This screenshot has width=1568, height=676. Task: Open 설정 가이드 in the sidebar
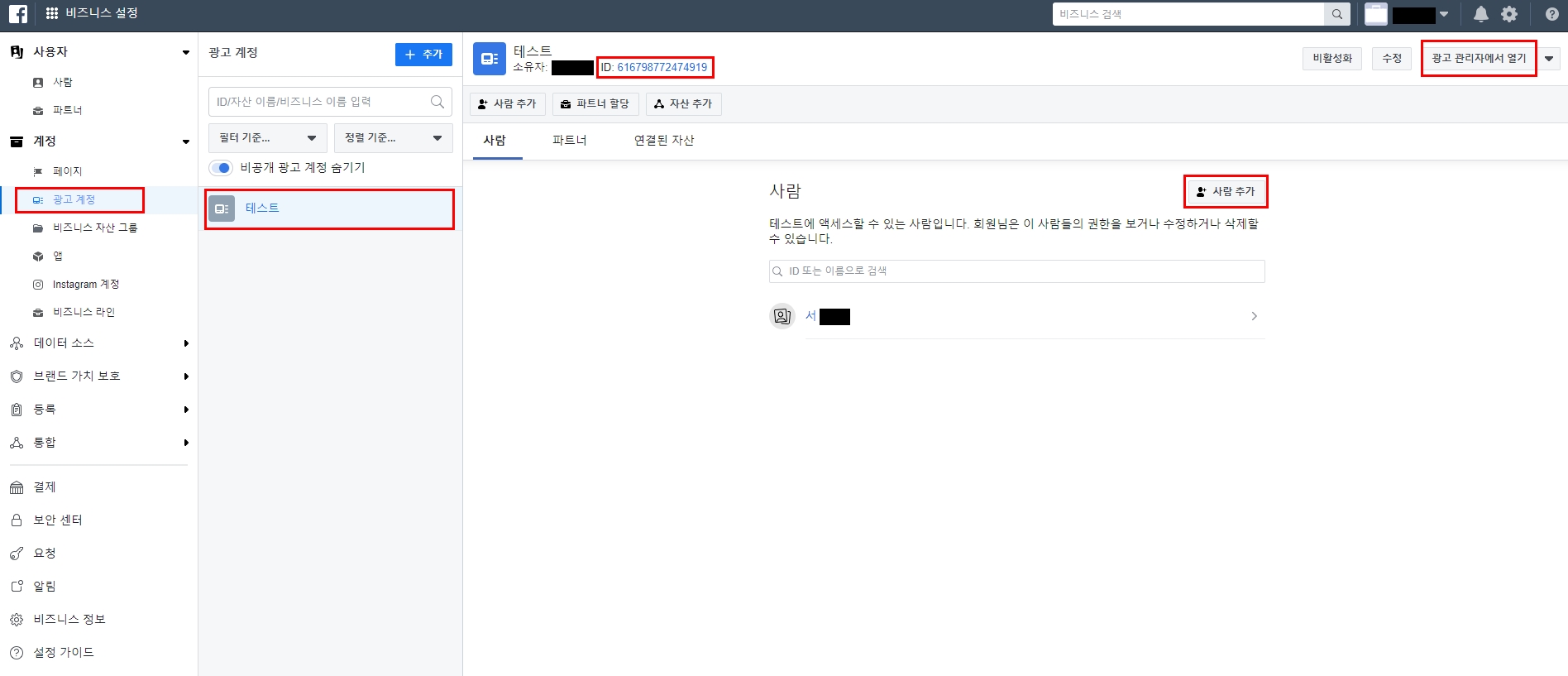tap(64, 653)
